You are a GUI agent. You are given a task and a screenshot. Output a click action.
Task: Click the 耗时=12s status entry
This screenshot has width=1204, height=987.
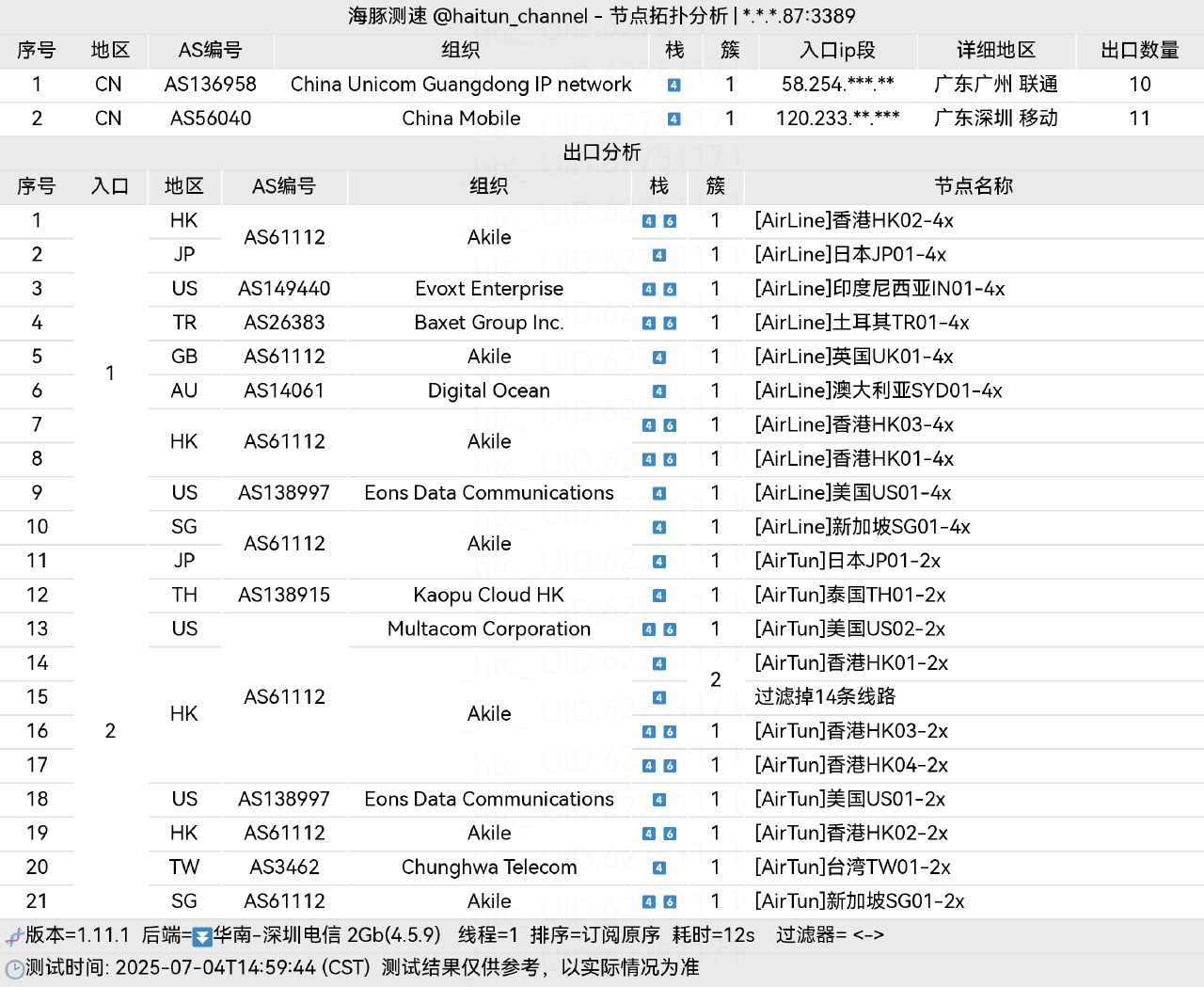[x=714, y=935]
